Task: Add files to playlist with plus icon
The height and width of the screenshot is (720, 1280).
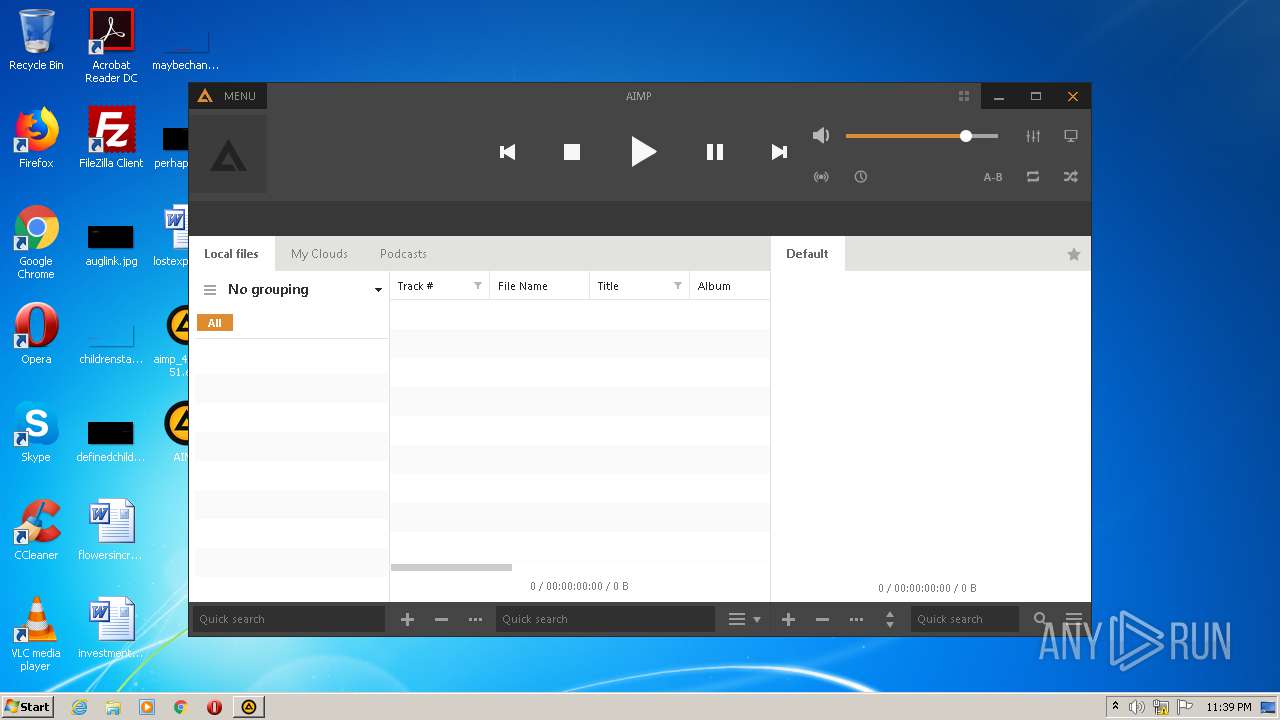Action: [788, 619]
